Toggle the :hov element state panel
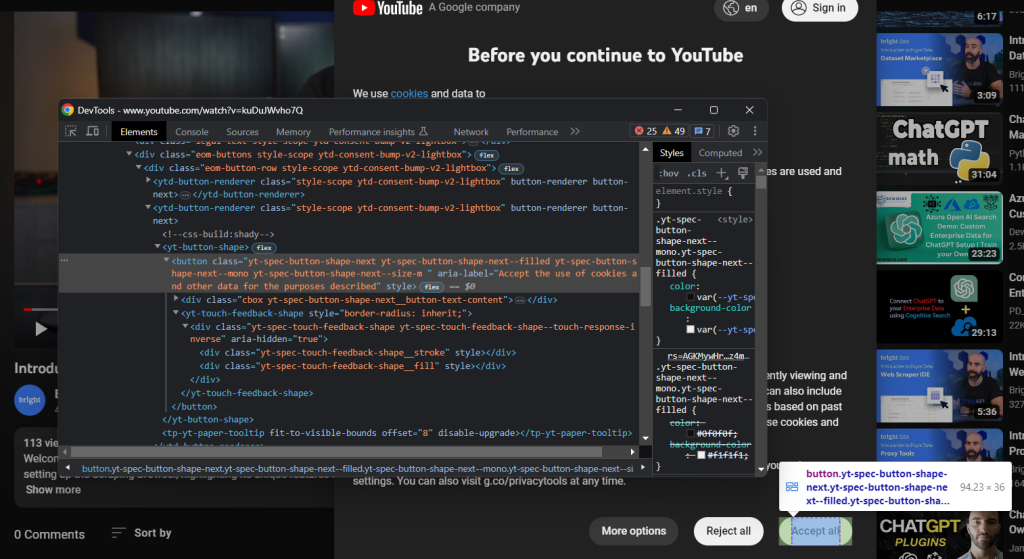This screenshot has width=1024, height=559. pos(668,173)
